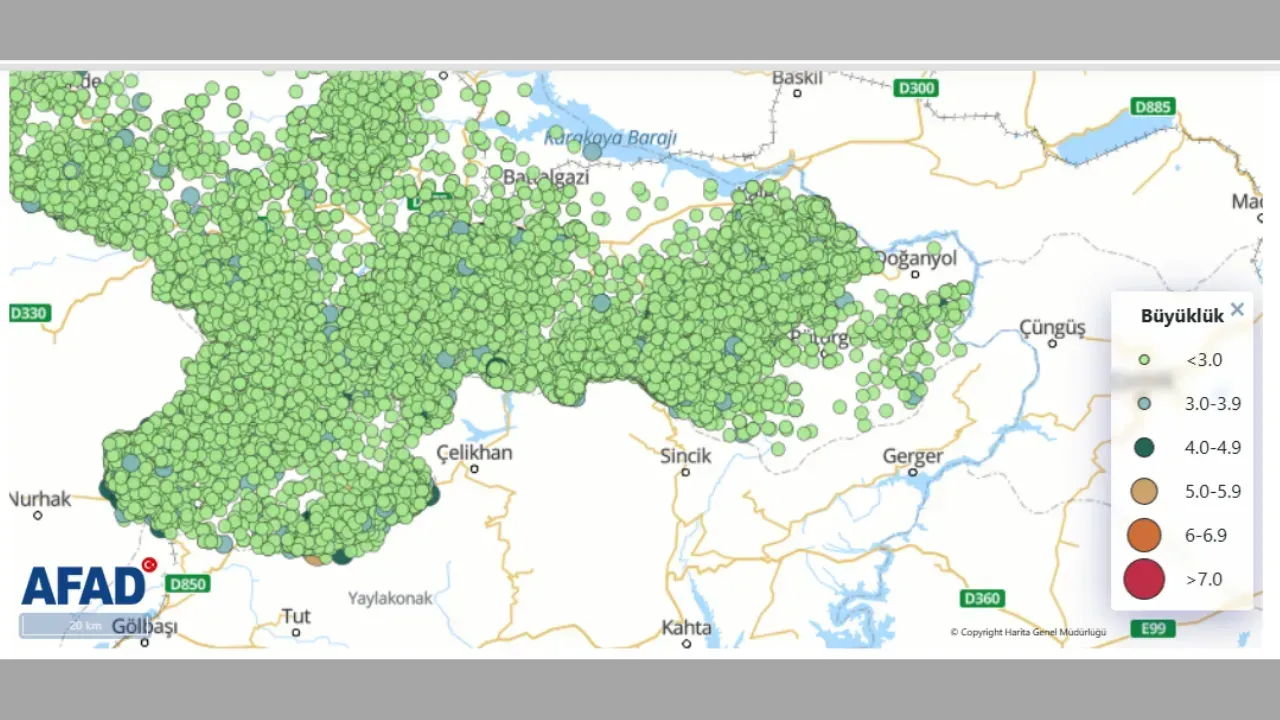Close the Büyüklük legend panel

(x=1237, y=310)
